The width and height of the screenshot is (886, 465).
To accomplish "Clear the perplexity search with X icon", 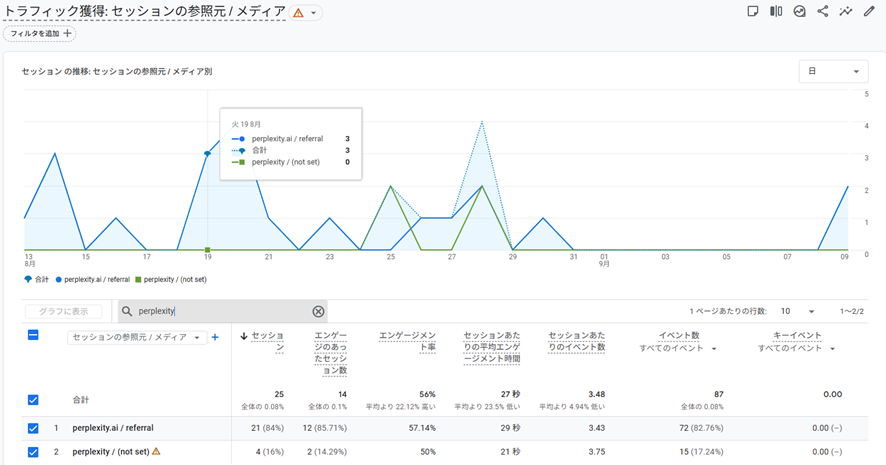I will [318, 311].
